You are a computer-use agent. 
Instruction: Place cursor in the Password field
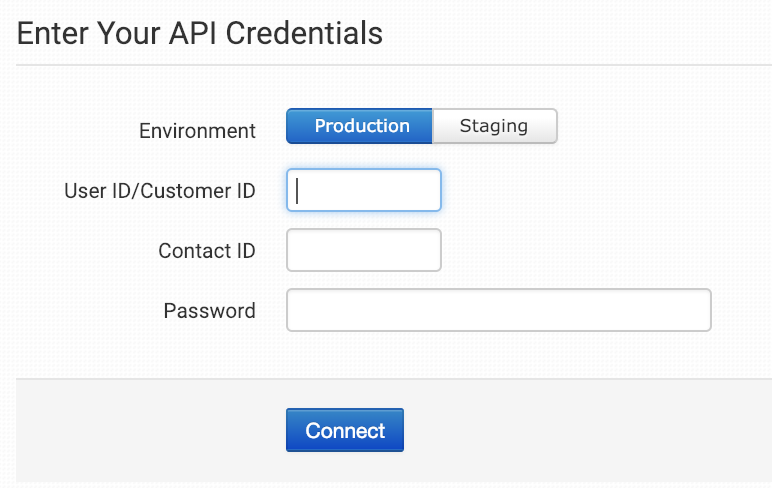click(x=498, y=310)
